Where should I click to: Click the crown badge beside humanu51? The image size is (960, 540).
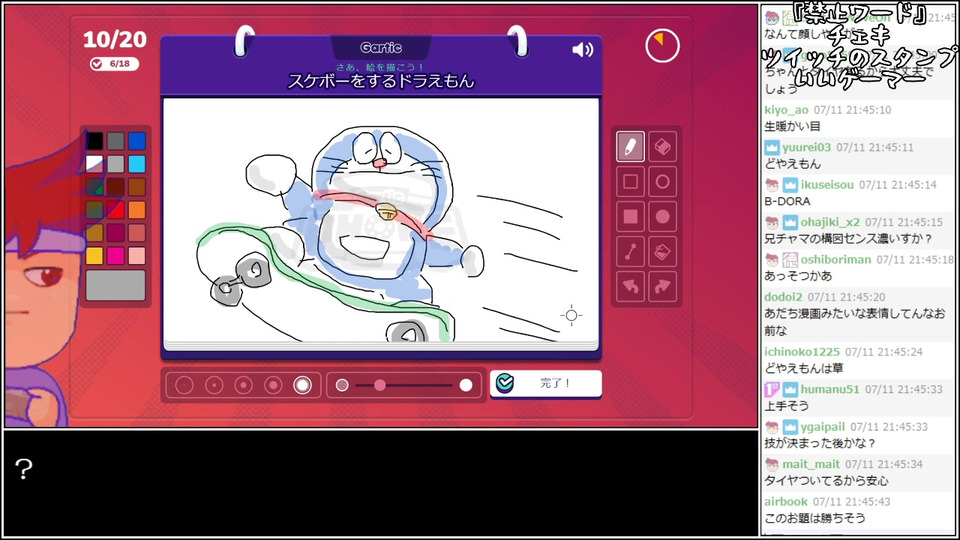[x=790, y=389]
